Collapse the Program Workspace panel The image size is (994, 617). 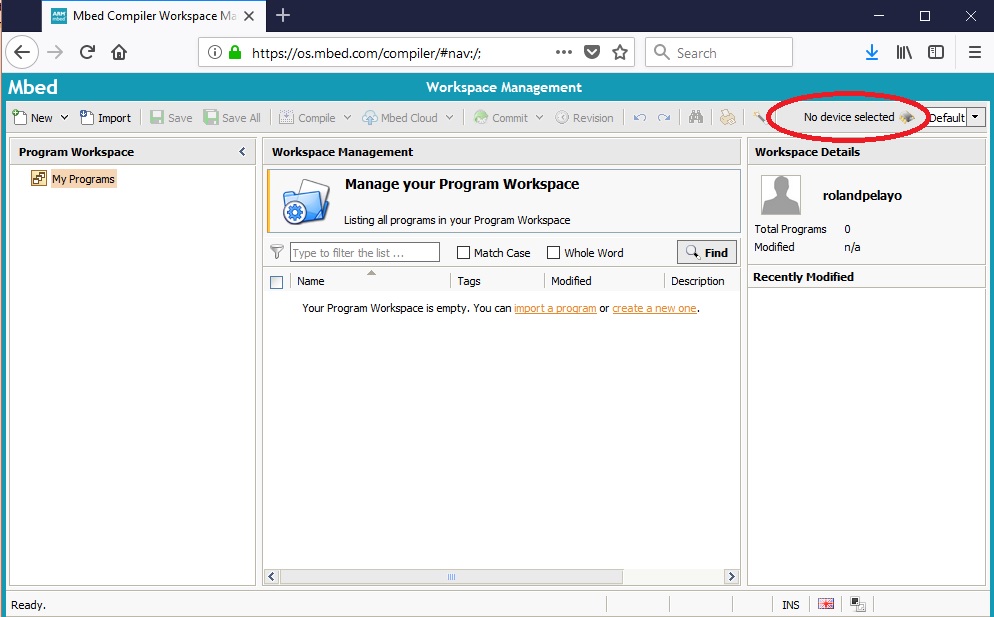pyautogui.click(x=242, y=152)
